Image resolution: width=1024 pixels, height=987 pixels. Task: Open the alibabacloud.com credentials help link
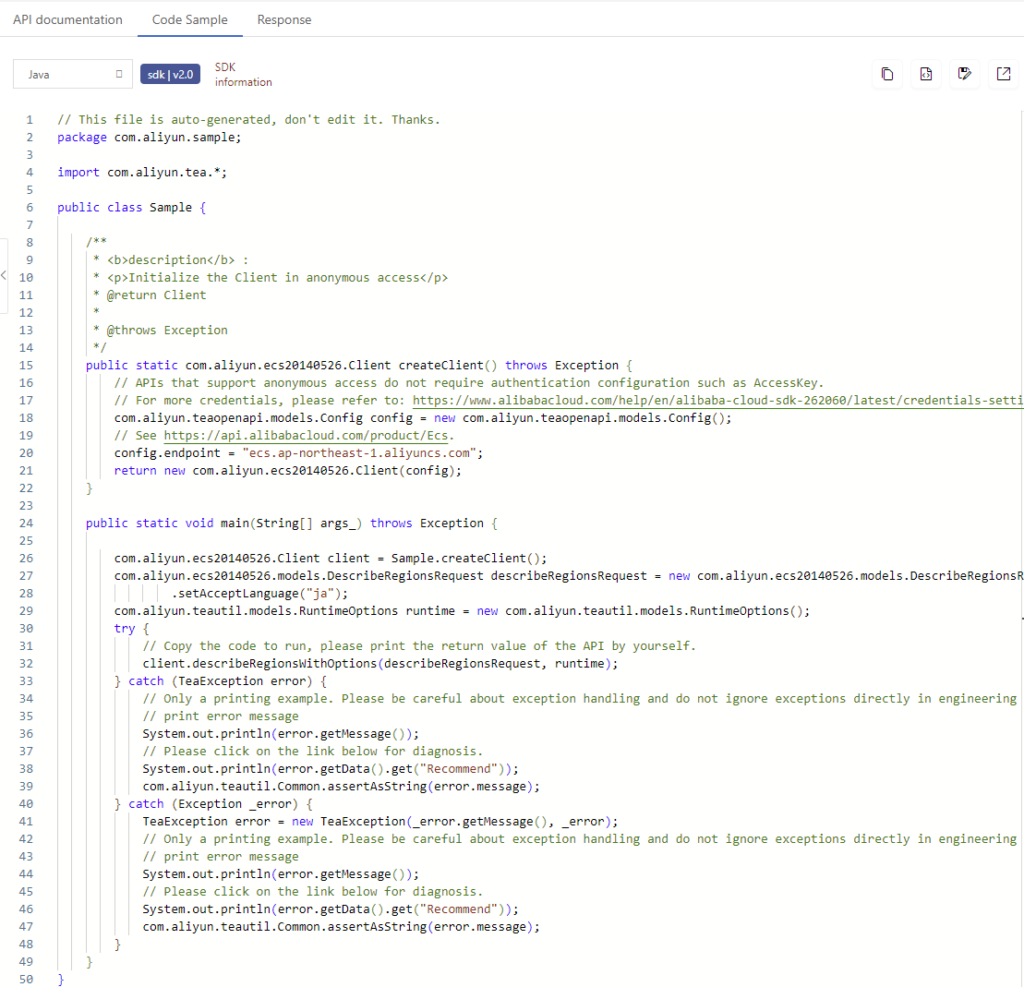[718, 400]
